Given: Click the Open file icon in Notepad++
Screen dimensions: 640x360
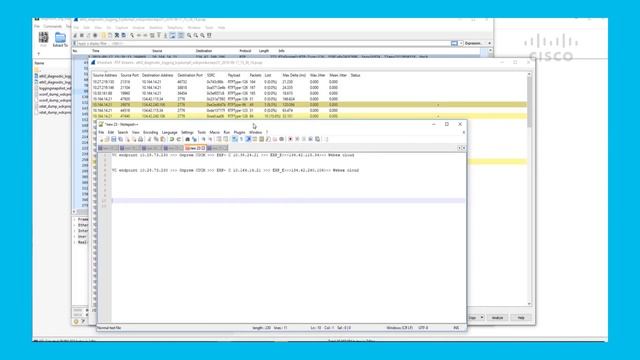Looking at the screenshot, I should pyautogui.click(x=107, y=139).
